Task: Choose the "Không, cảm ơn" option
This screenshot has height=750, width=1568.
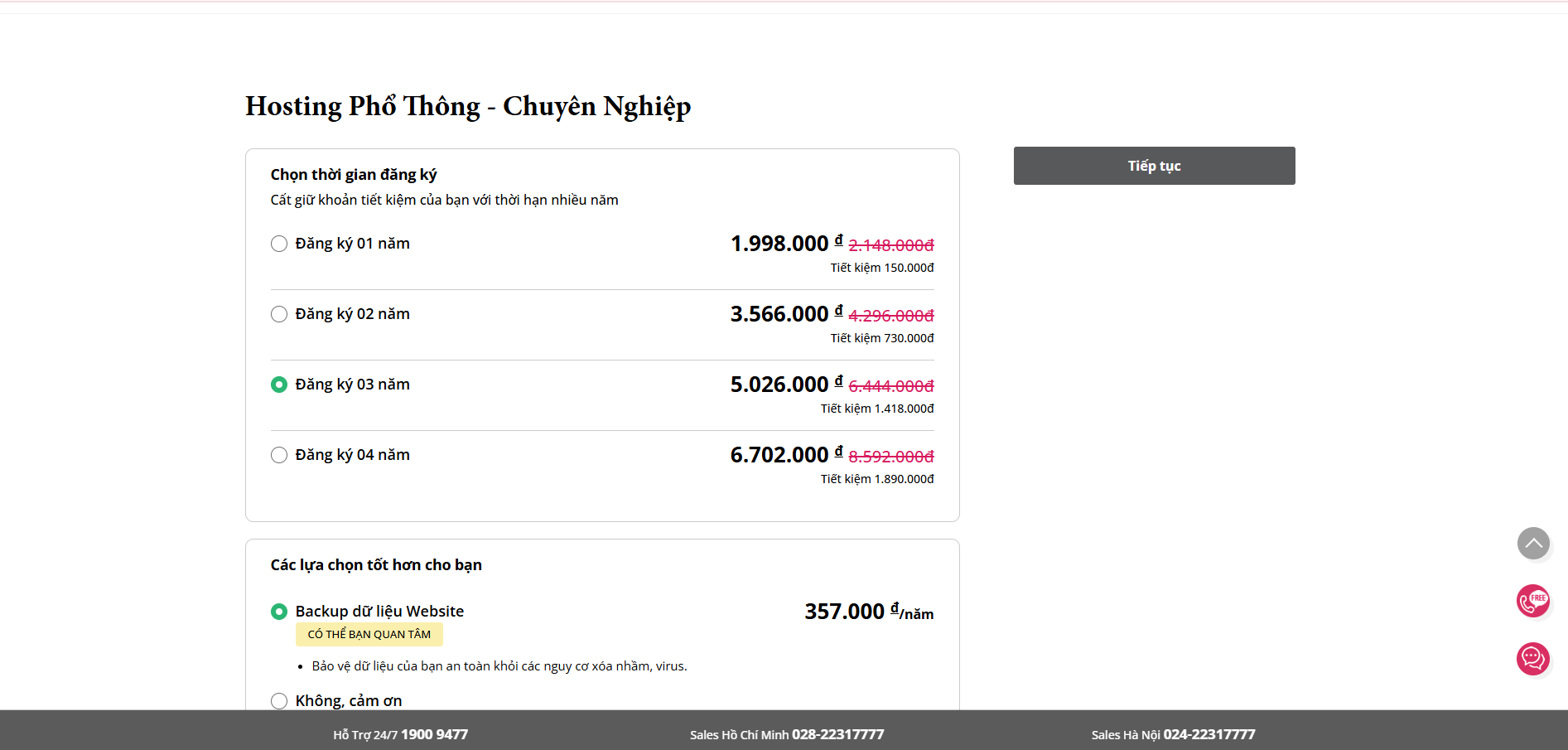Action: pos(279,701)
